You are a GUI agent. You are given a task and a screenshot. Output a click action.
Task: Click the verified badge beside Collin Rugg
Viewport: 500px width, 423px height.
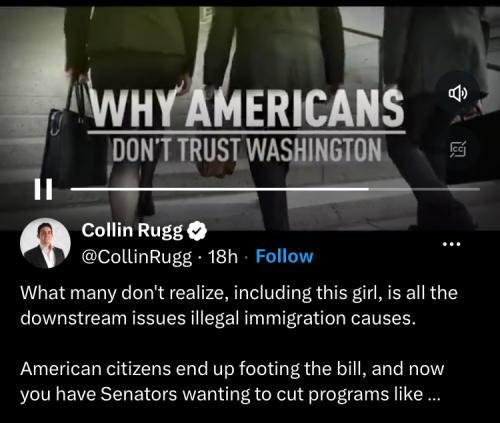[197, 230]
